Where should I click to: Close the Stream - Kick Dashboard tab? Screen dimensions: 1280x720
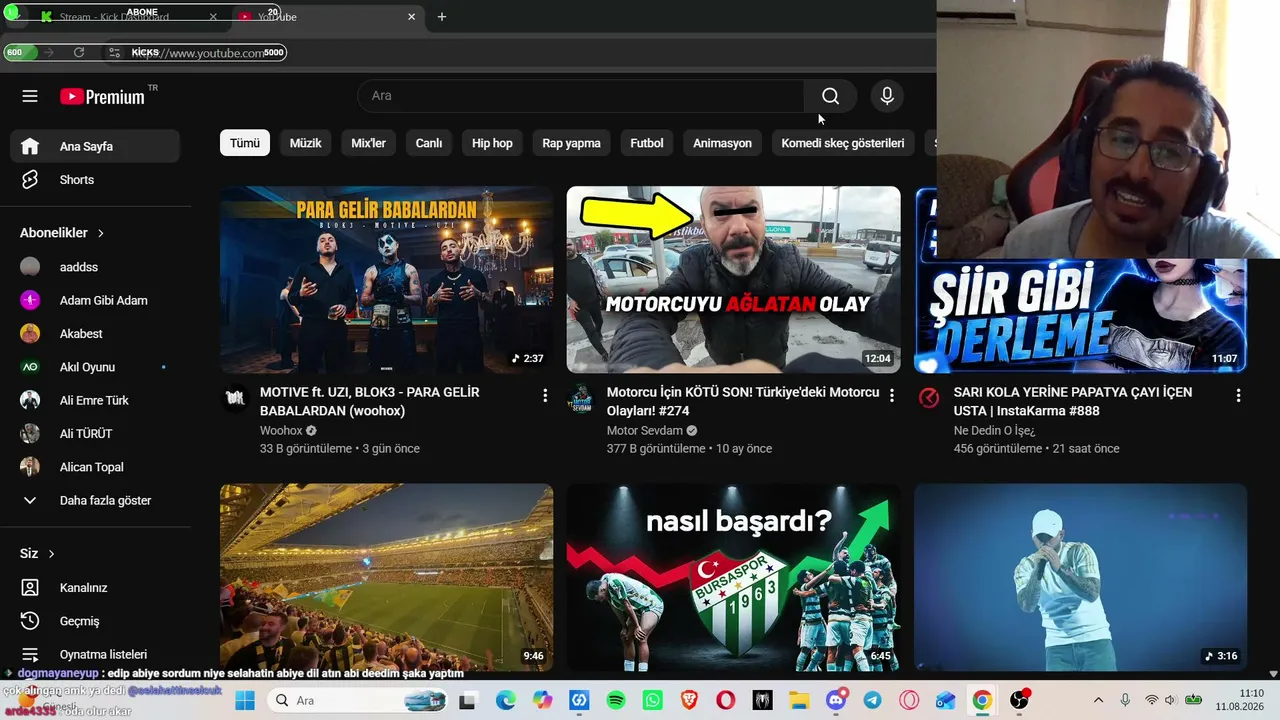tap(213, 17)
